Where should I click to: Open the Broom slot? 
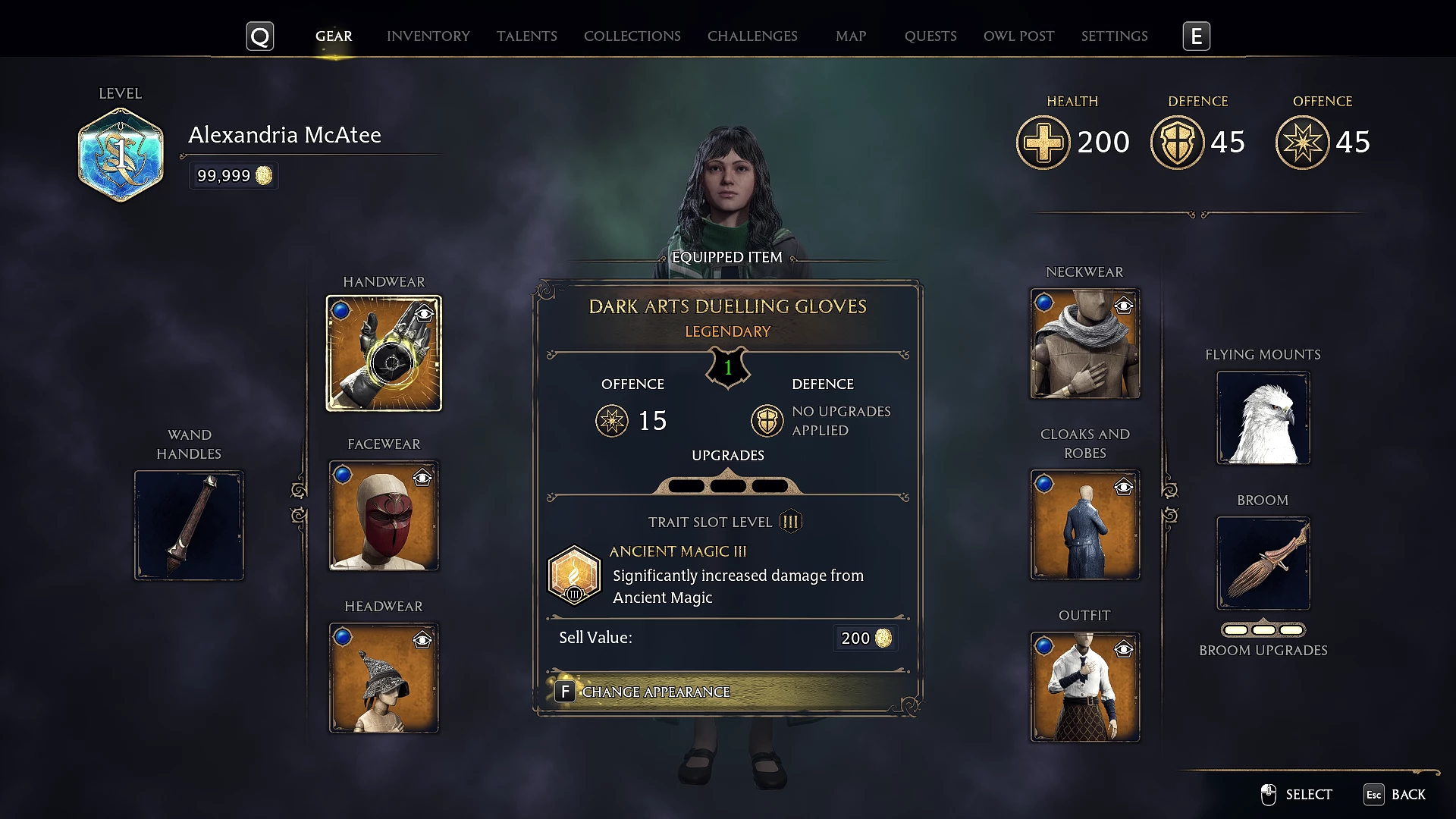[x=1263, y=563]
